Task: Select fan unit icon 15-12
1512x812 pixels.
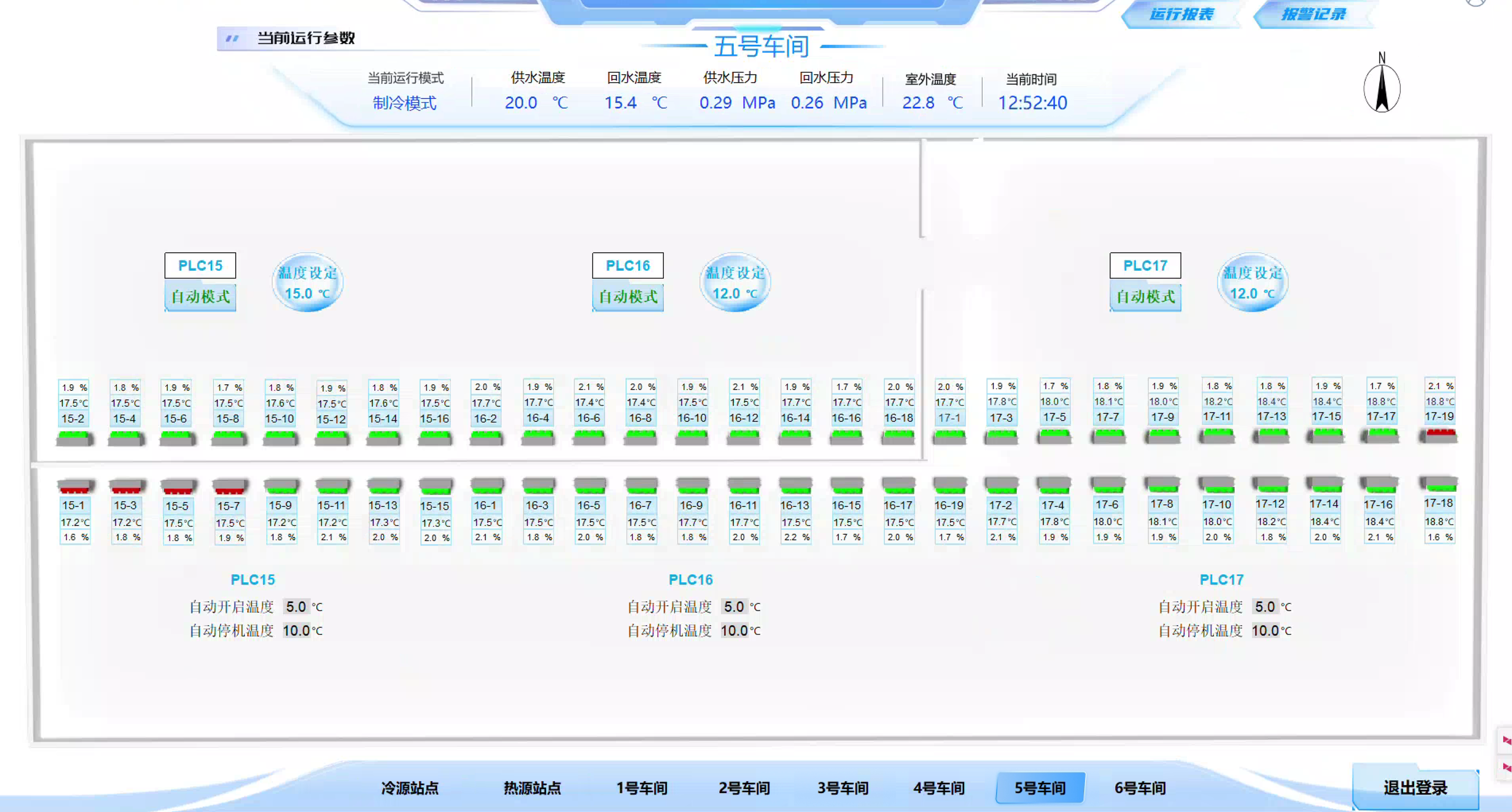Action: coord(331,438)
